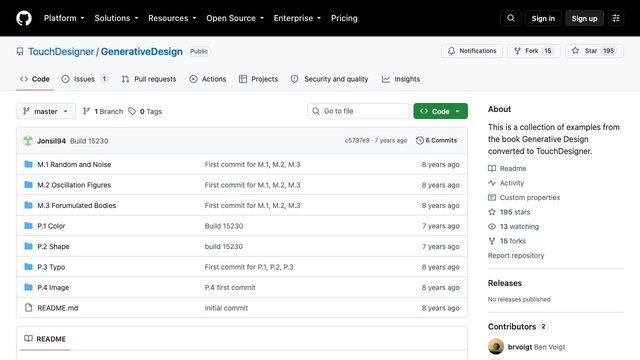This screenshot has height=360, width=640.
Task: Open the Report repository link
Action: 516,256
